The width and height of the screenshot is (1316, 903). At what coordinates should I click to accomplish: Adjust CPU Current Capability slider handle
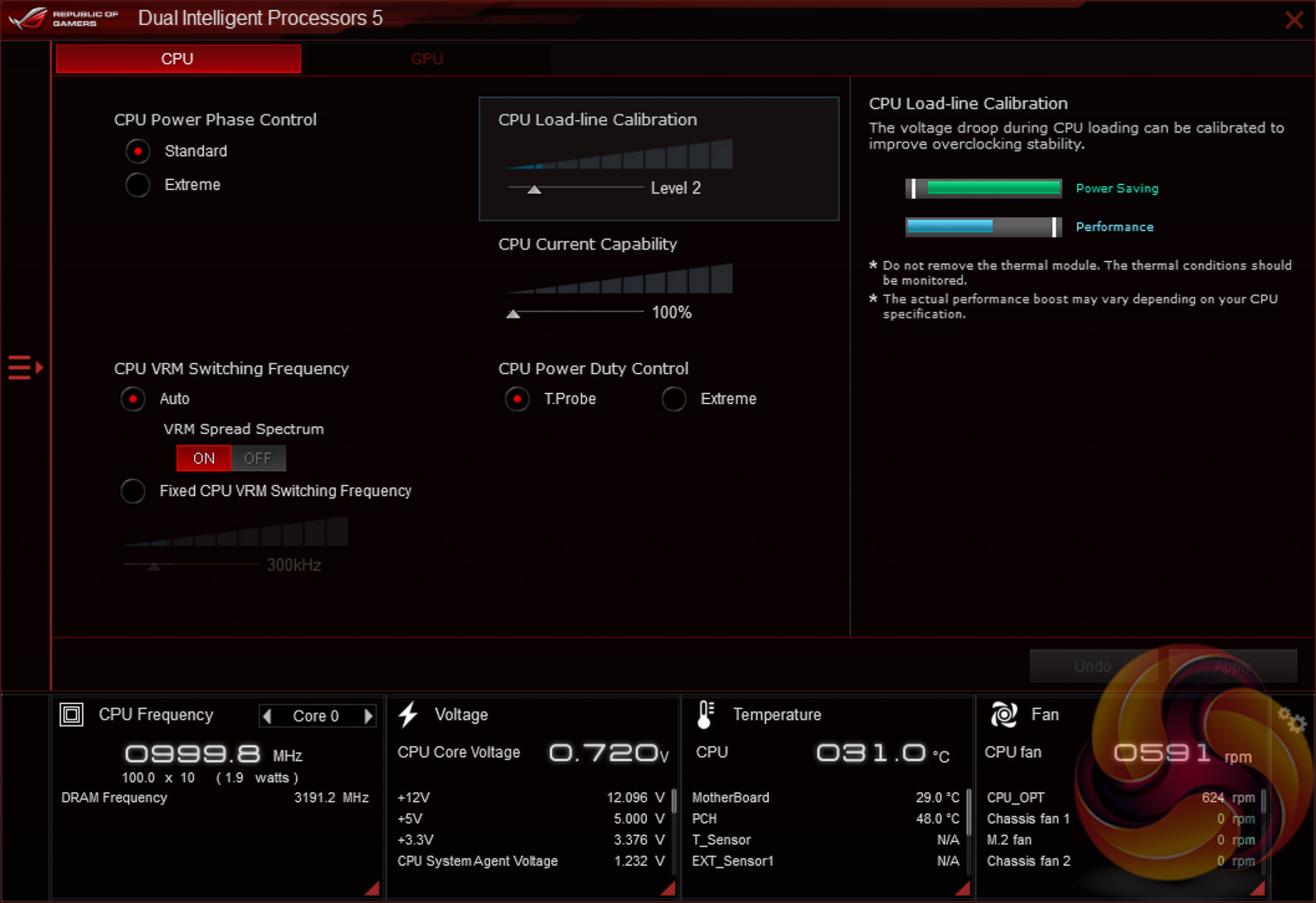click(513, 314)
